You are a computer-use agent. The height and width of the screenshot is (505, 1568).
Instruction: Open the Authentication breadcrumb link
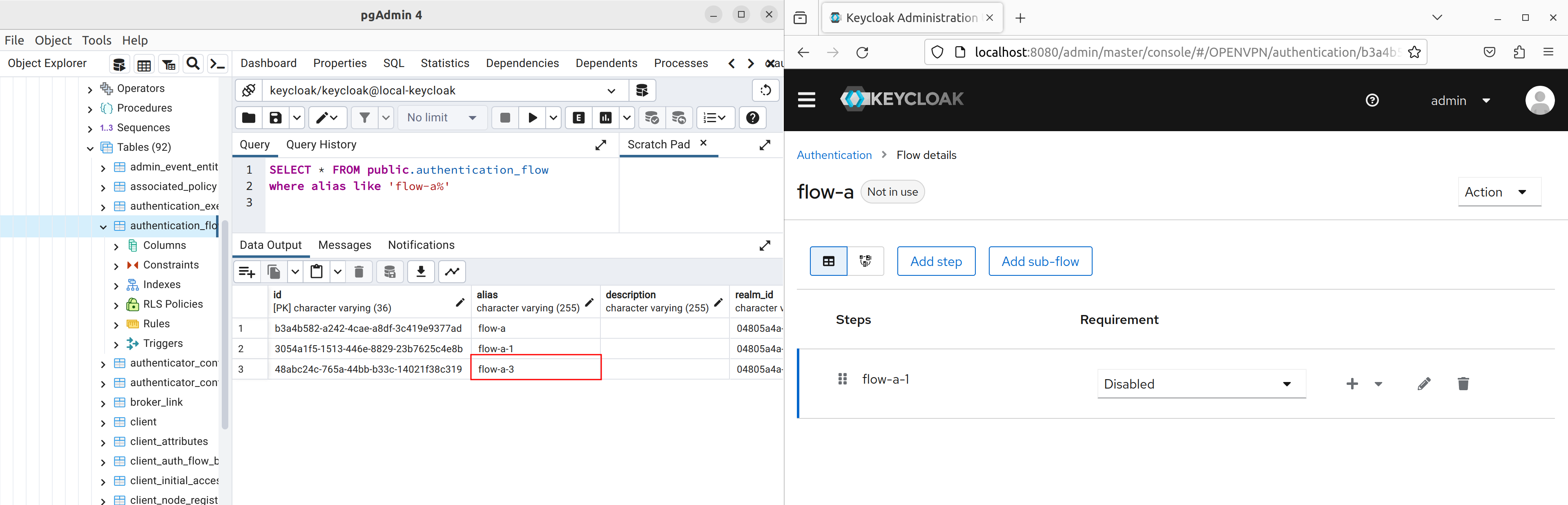[x=834, y=155]
